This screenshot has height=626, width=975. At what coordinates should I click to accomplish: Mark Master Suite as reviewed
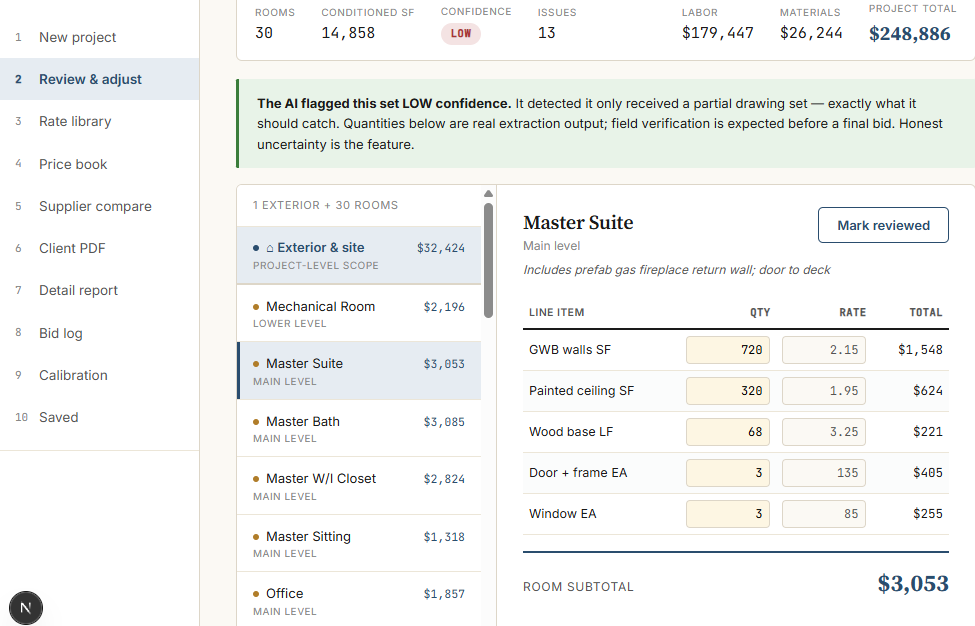click(x=883, y=225)
